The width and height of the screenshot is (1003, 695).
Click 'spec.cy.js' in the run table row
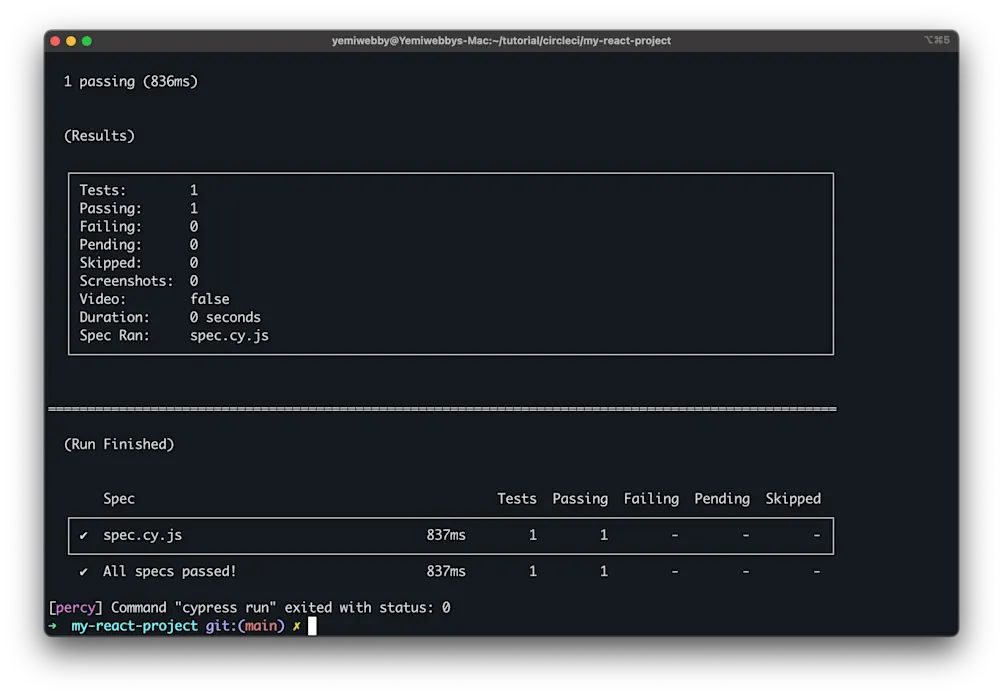point(143,535)
